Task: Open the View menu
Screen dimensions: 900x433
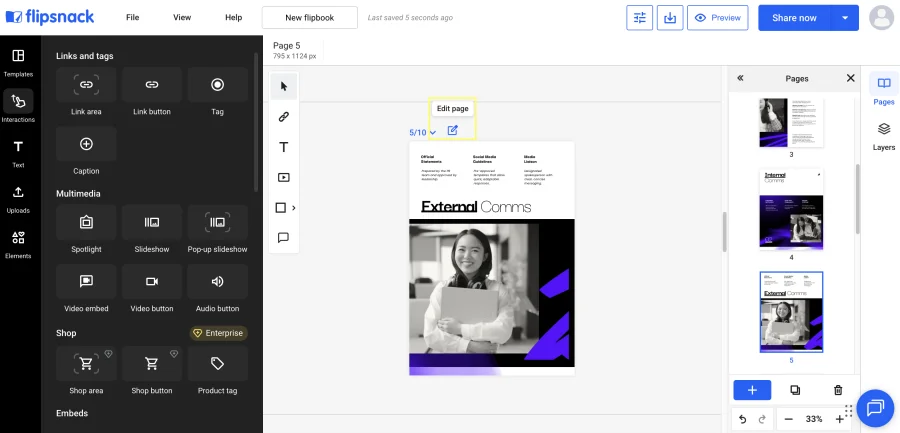Action: 182,18
